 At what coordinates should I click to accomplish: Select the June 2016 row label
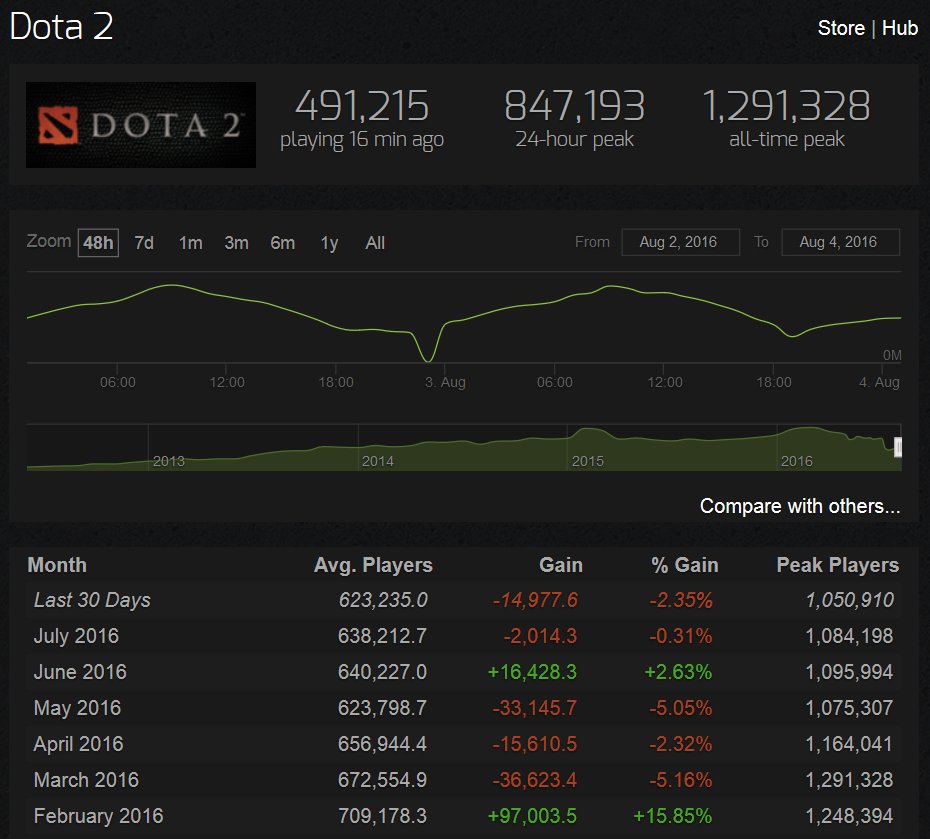80,672
